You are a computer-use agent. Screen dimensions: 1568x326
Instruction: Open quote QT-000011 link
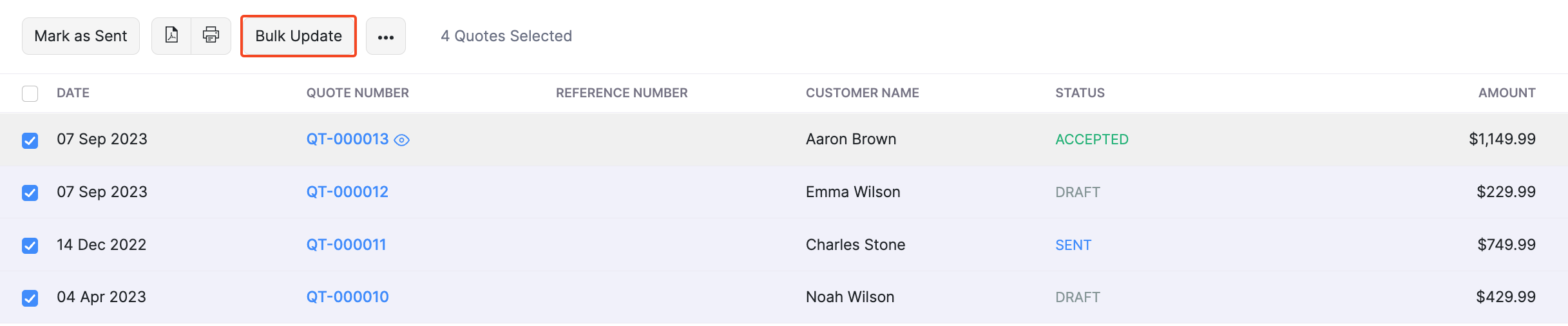[x=346, y=245]
